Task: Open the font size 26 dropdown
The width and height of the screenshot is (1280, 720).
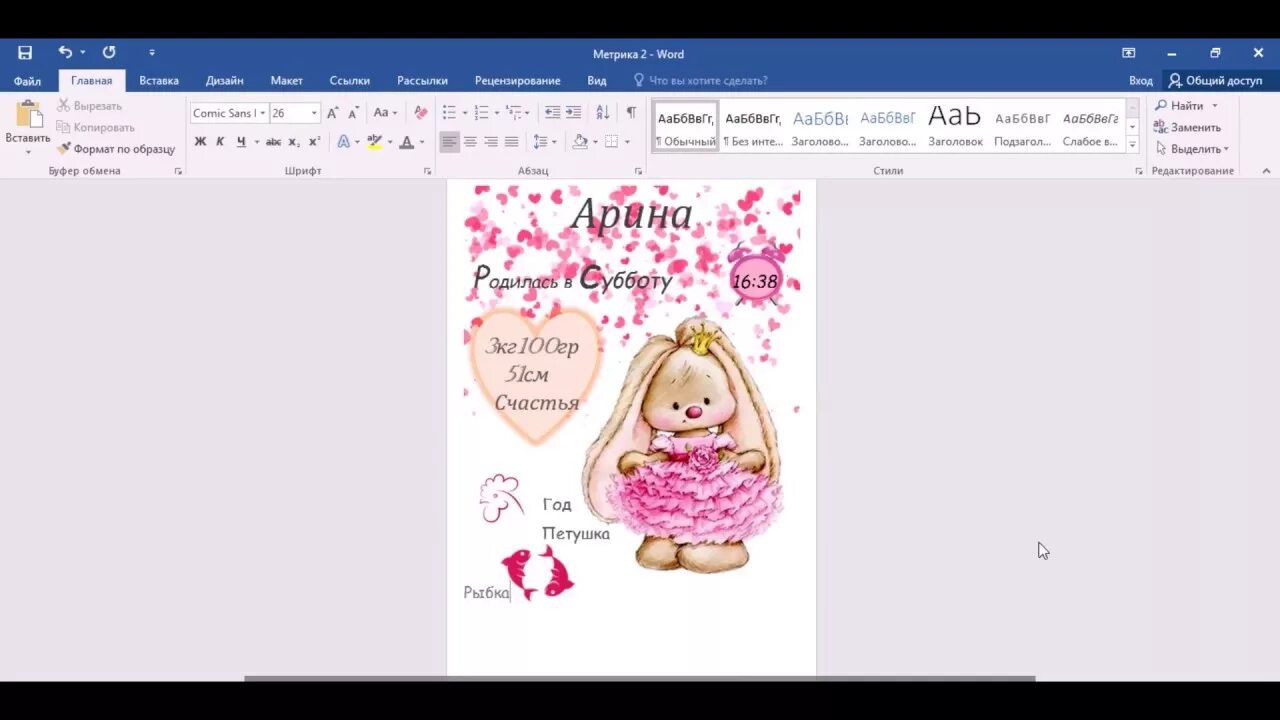Action: click(314, 113)
